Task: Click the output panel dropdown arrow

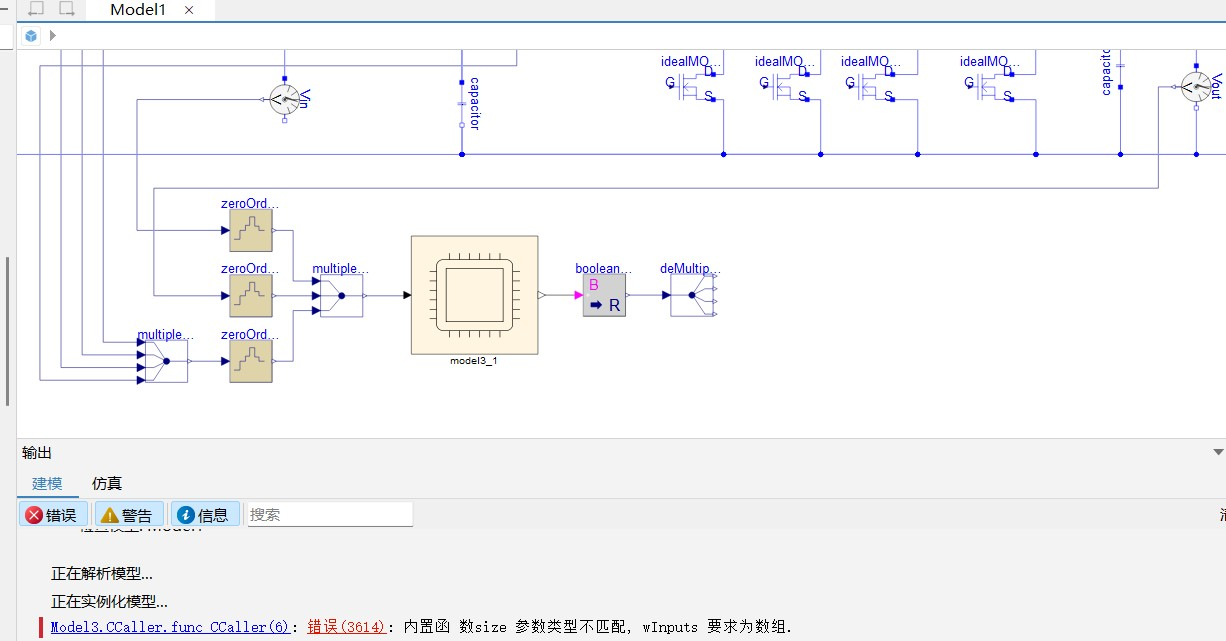Action: [1217, 453]
